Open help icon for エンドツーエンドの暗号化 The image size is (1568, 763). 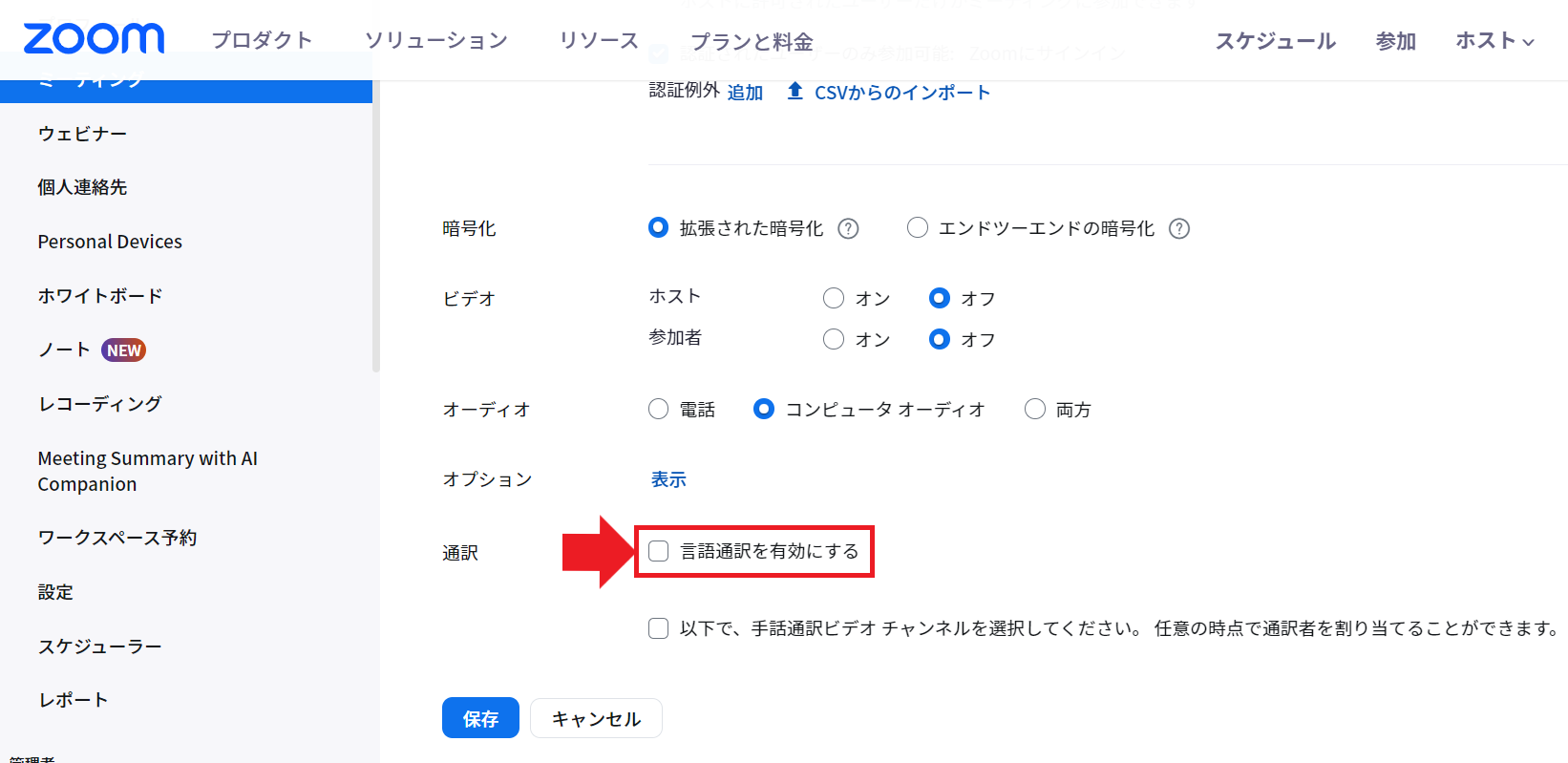(x=1179, y=228)
